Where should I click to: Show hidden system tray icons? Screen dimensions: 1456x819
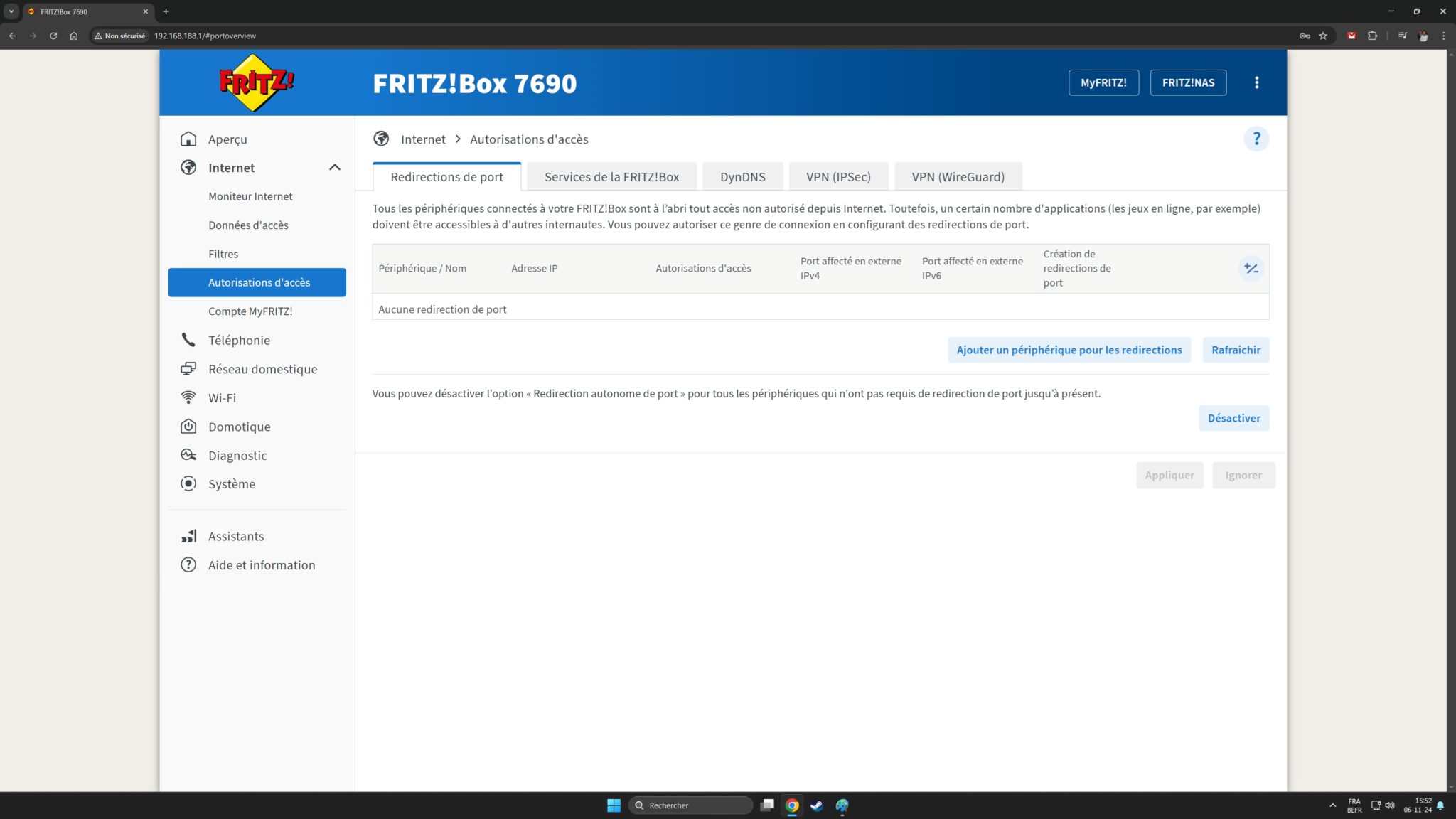click(1332, 805)
